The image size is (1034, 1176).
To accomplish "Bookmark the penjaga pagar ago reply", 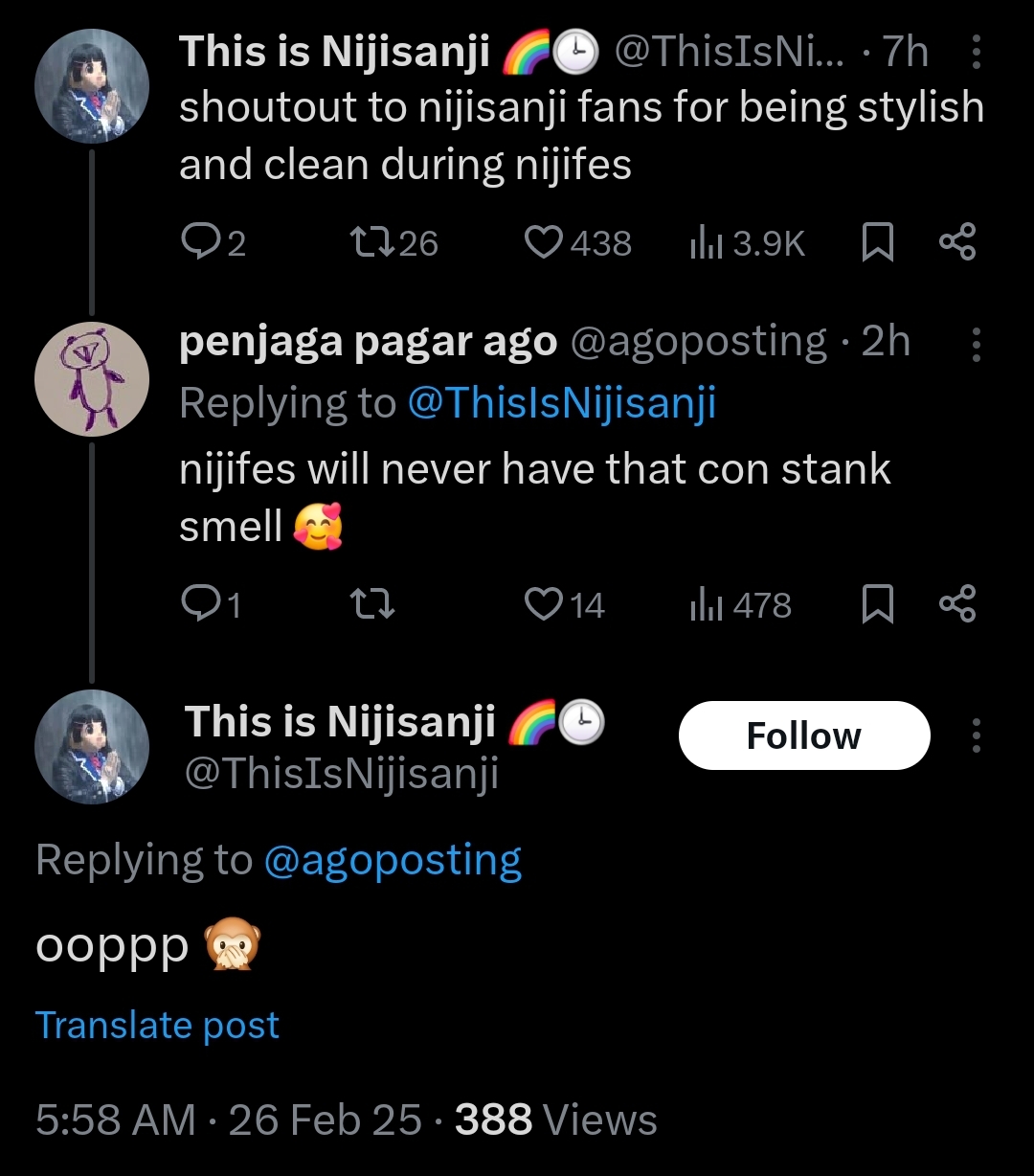I will pos(877,604).
